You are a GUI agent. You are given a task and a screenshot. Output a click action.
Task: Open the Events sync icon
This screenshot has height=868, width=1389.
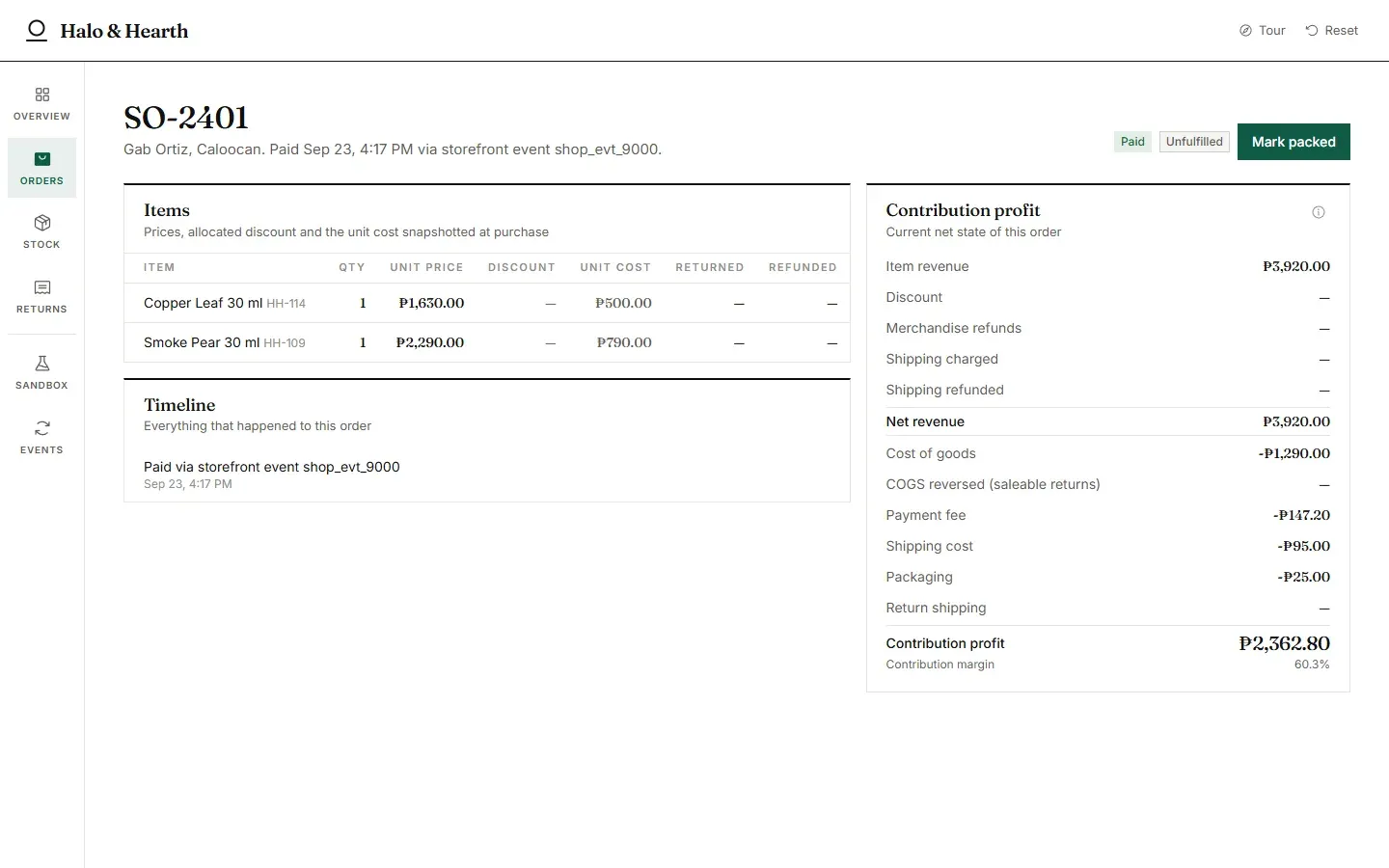42,428
